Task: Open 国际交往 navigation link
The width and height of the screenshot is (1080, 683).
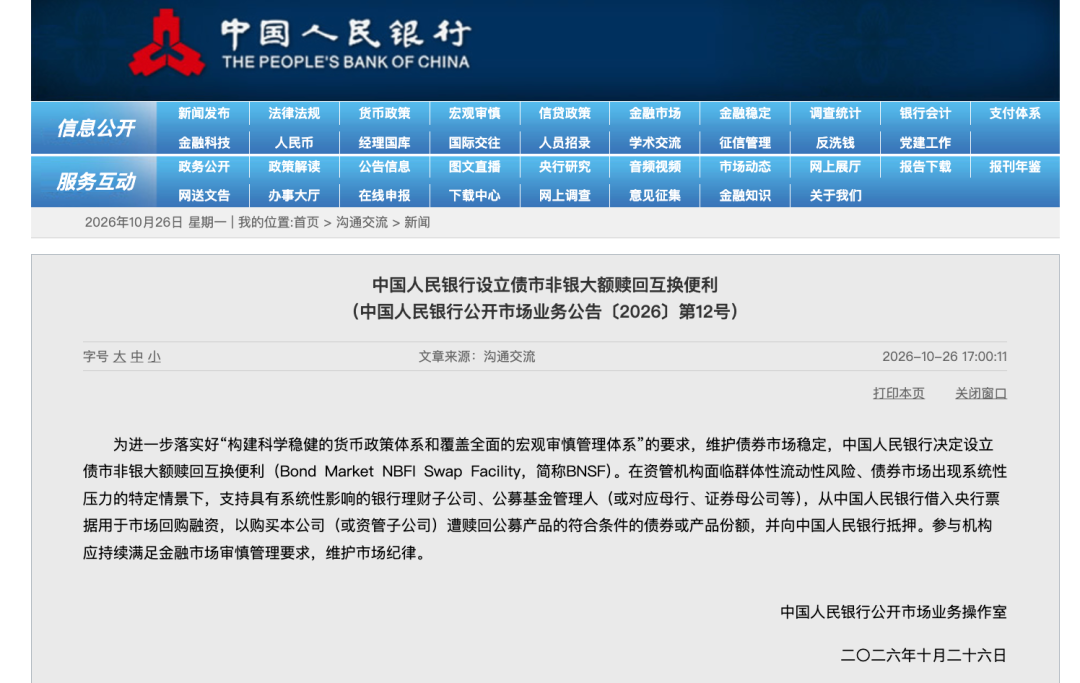Action: click(x=475, y=143)
